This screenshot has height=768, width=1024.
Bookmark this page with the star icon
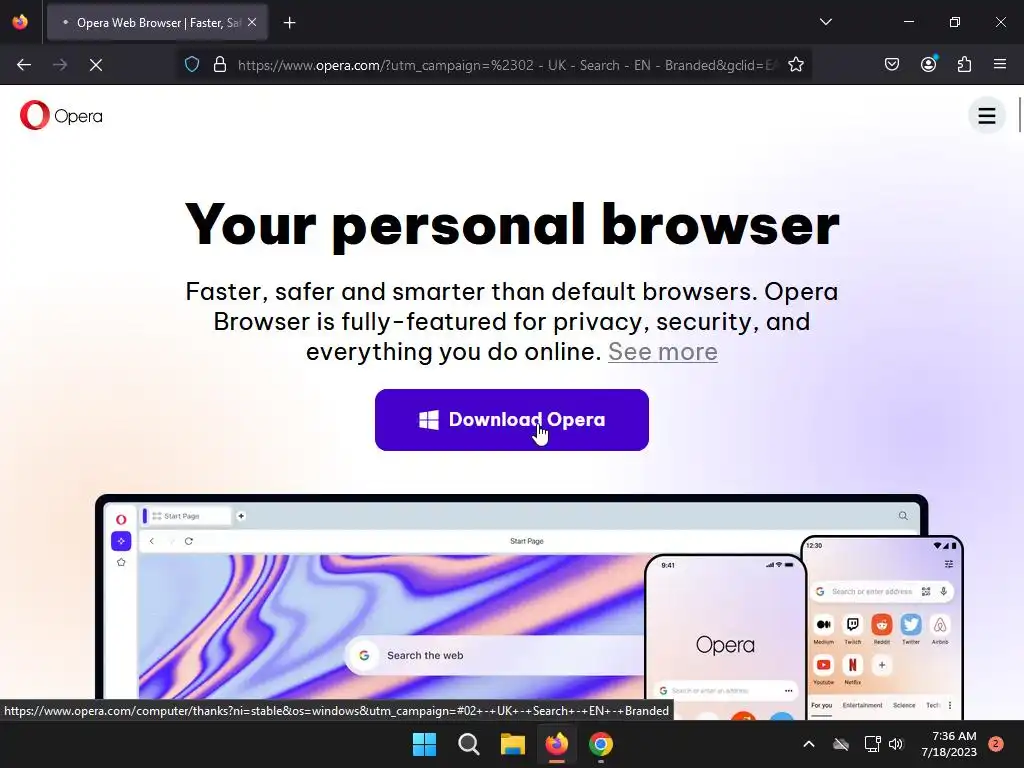(x=795, y=65)
